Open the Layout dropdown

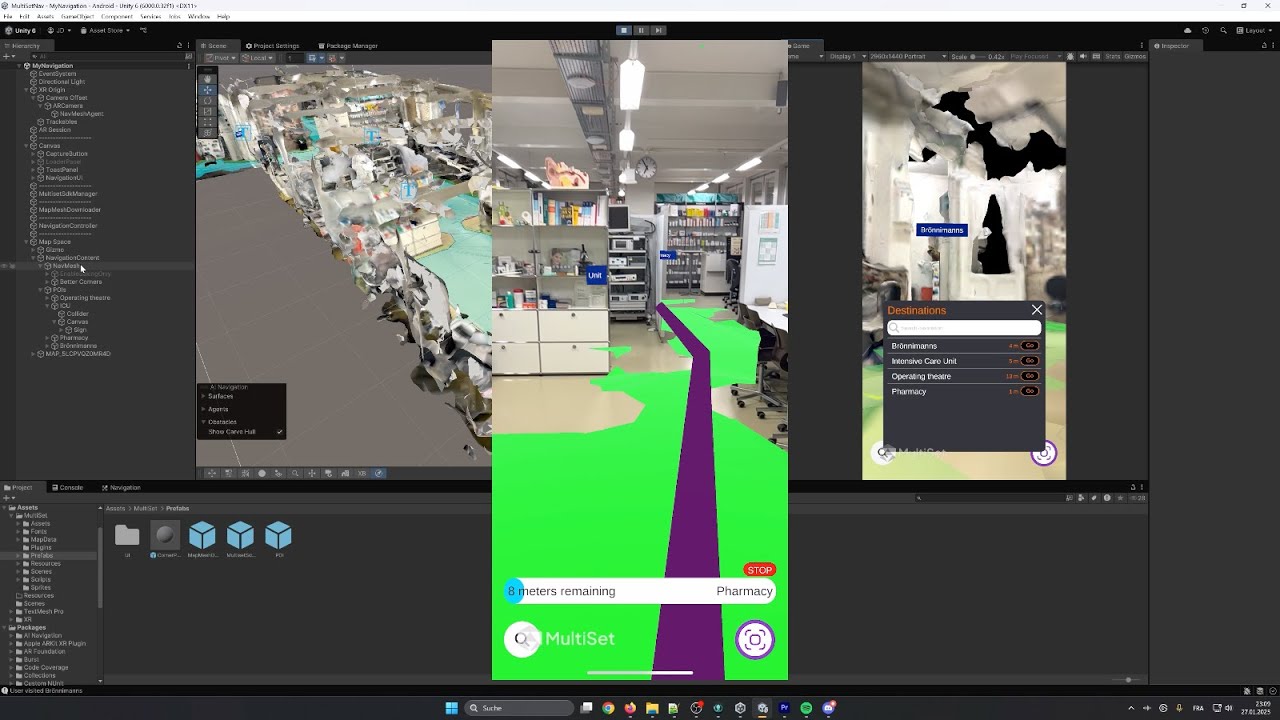pyautogui.click(x=1254, y=30)
